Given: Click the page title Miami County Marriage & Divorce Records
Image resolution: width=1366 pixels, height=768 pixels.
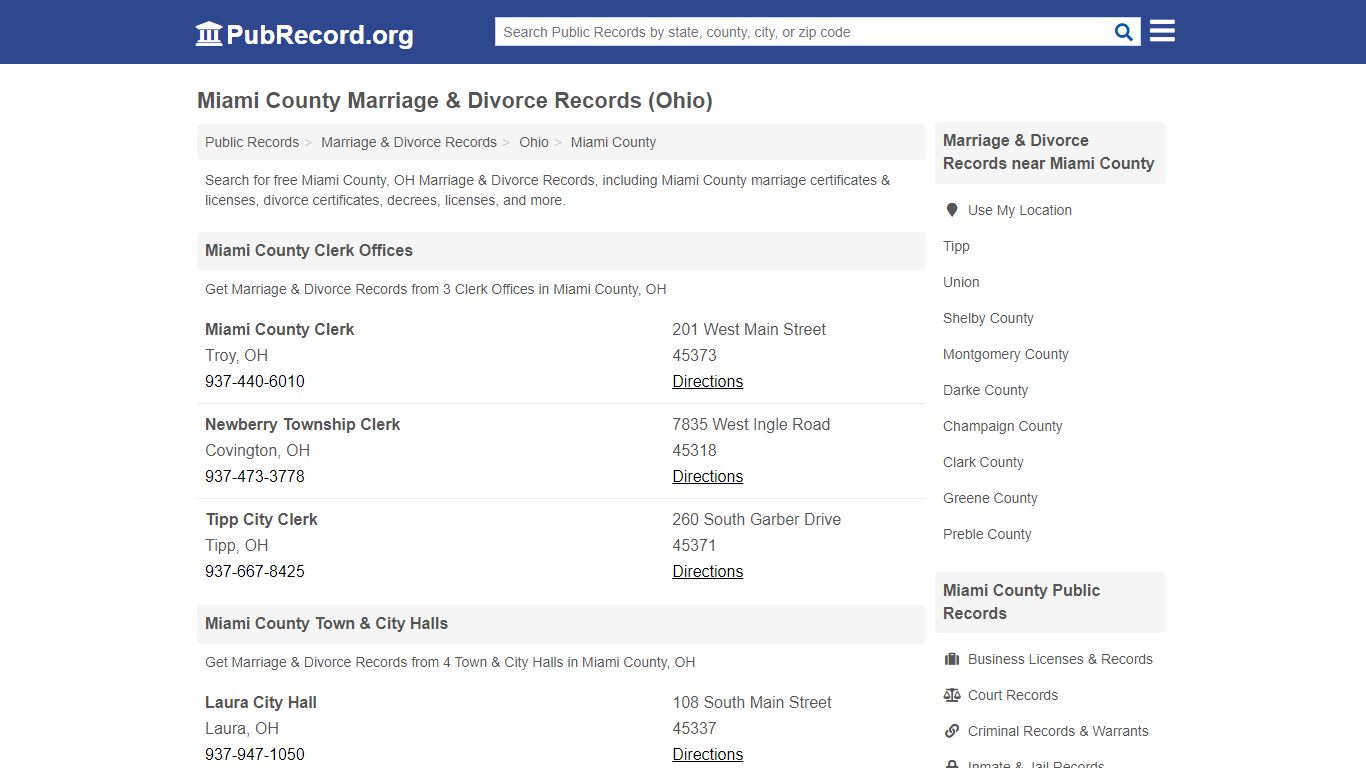Looking at the screenshot, I should click(455, 100).
